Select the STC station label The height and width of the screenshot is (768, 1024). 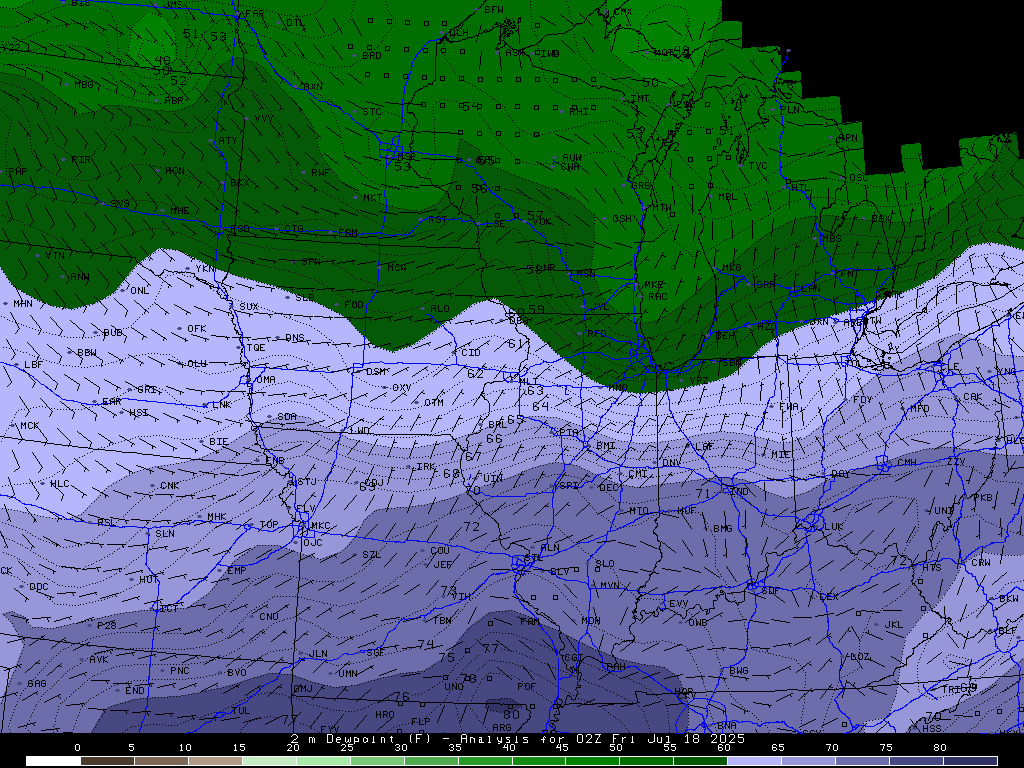tap(372, 112)
